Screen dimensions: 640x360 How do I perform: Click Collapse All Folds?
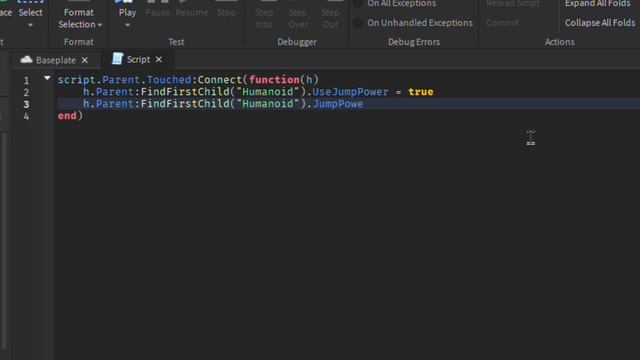(x=600, y=23)
